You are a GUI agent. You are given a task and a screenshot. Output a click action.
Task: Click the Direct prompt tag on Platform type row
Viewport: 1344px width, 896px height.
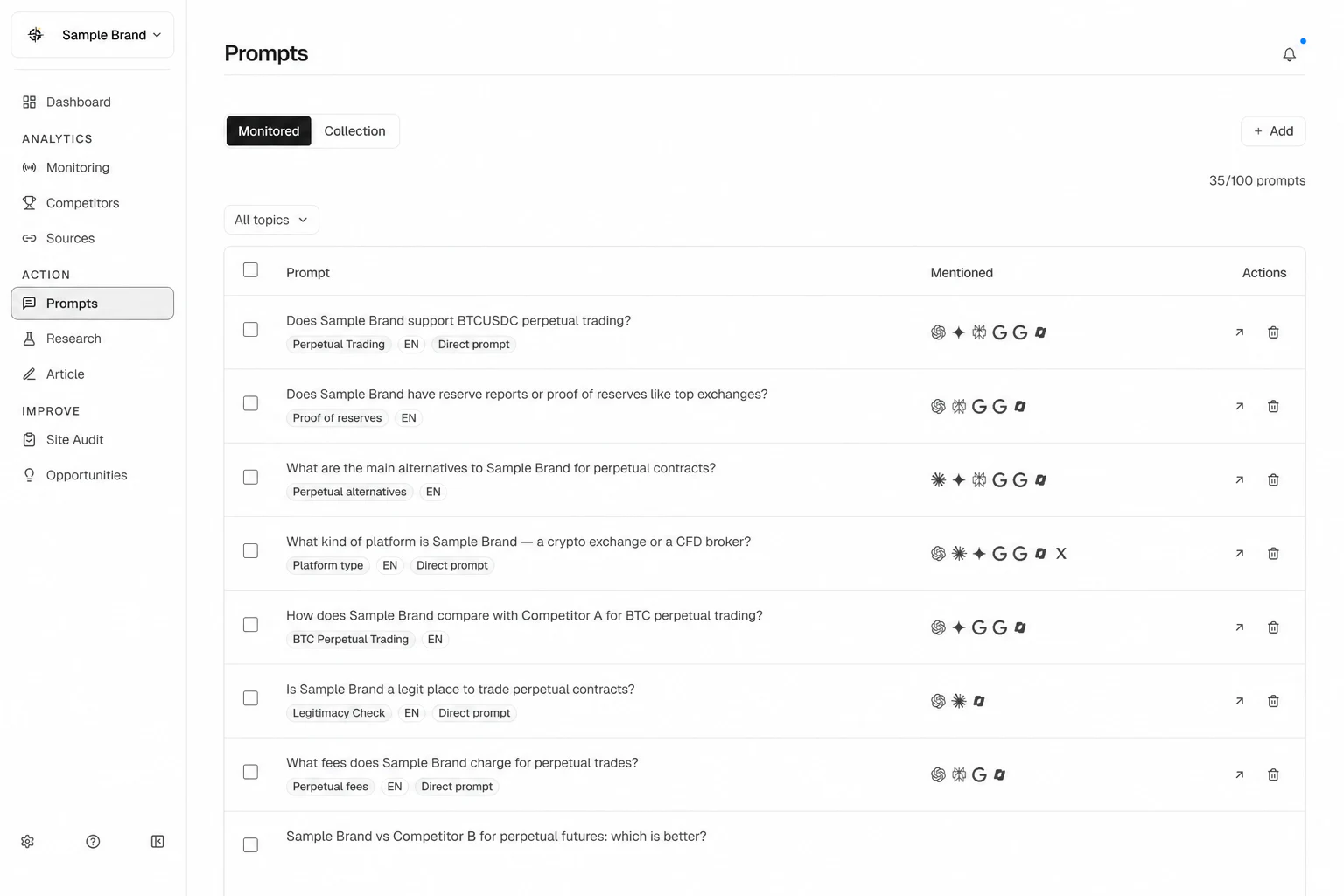click(x=452, y=565)
